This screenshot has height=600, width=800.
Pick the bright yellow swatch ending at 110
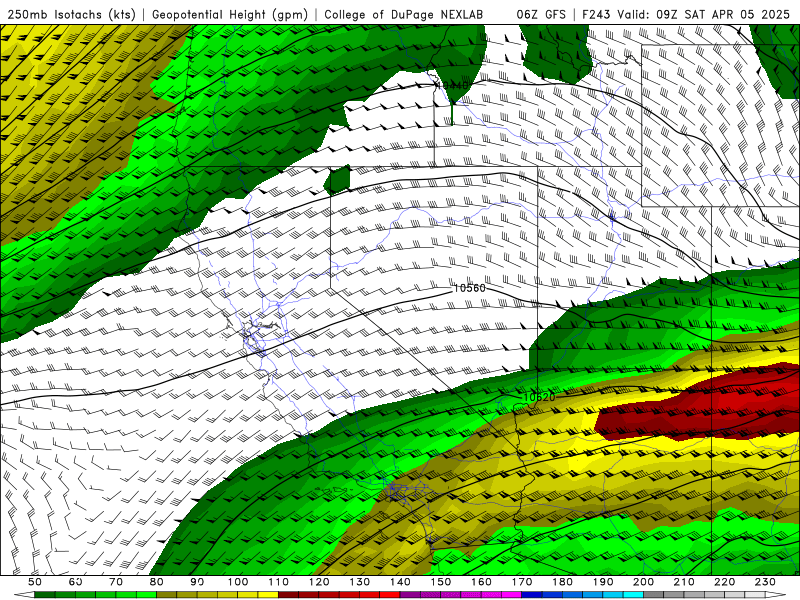click(x=268, y=595)
